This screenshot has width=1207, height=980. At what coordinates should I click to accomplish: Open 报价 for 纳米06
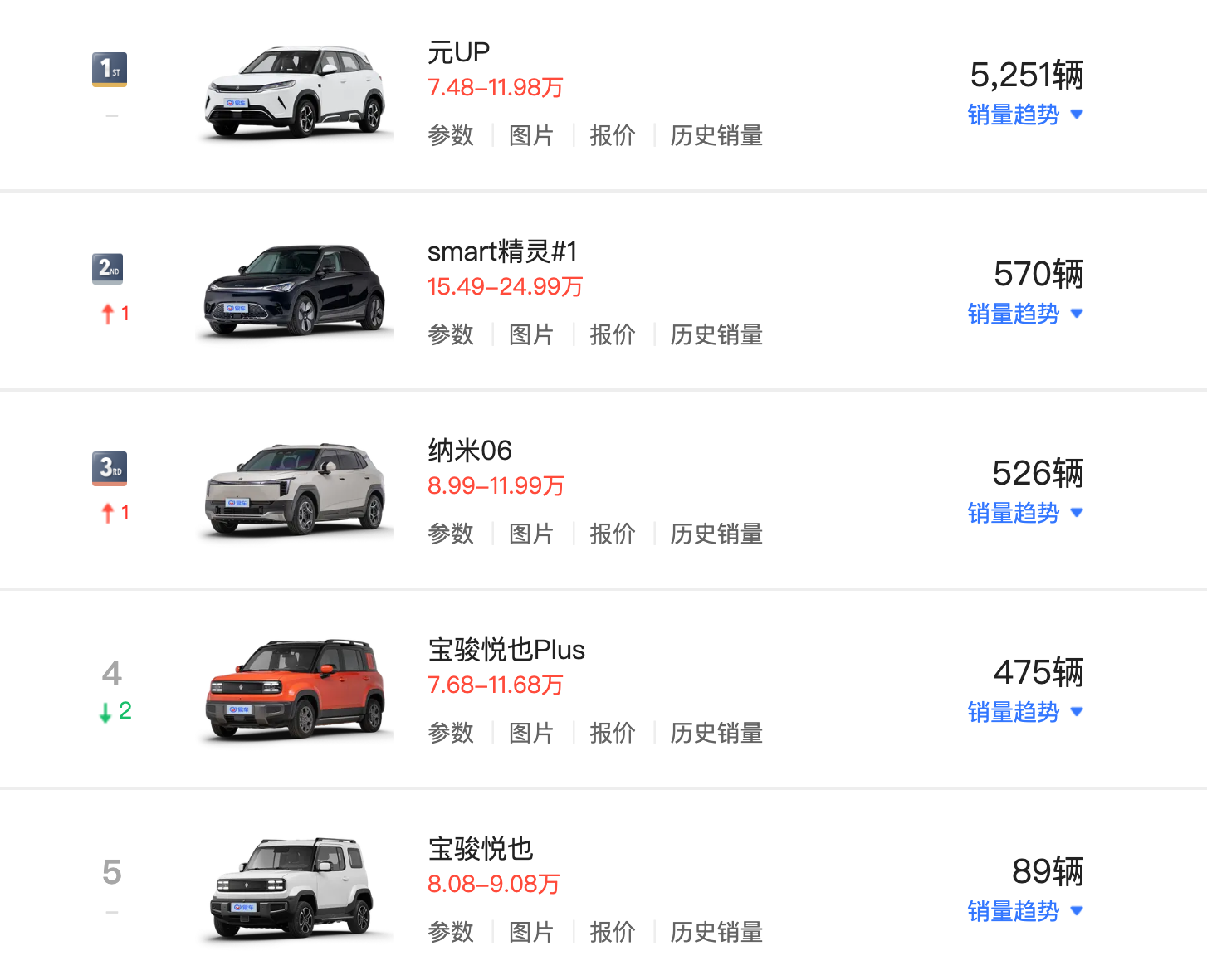(612, 534)
